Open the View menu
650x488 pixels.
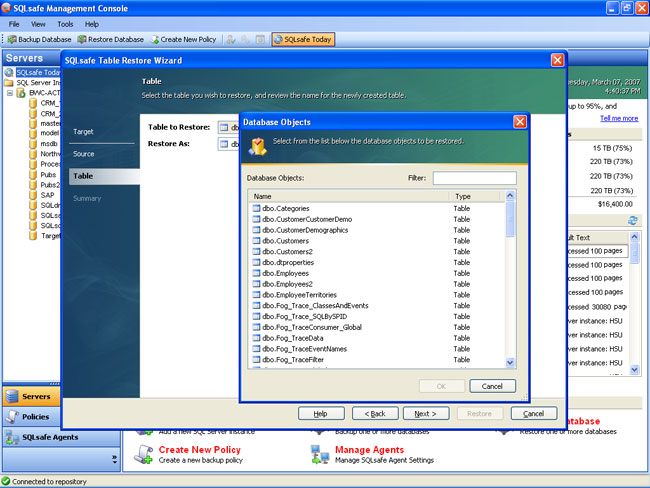tap(38, 24)
